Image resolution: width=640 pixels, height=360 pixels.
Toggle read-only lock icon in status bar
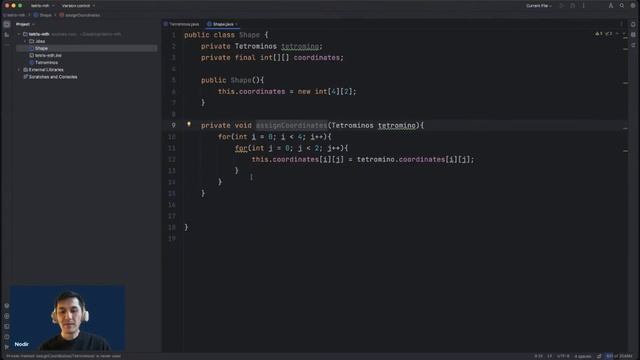click(x=599, y=356)
